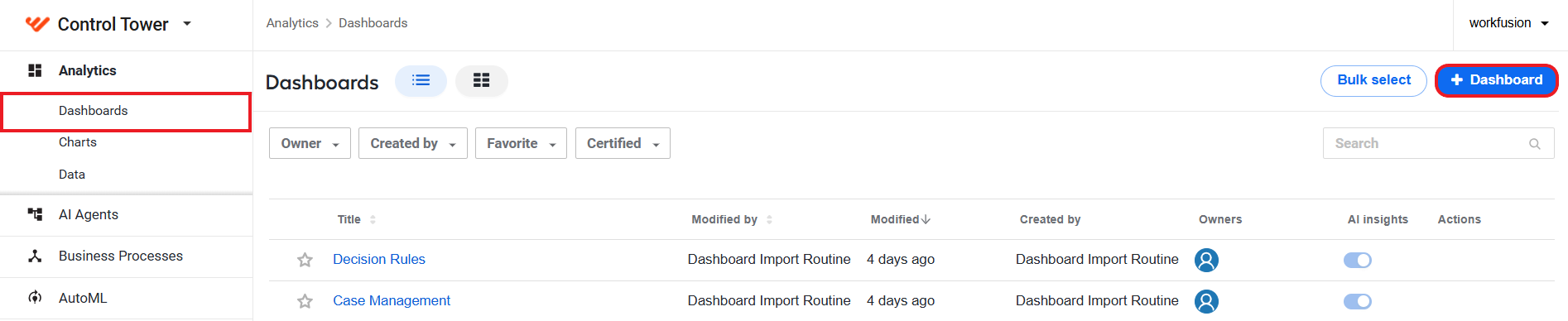Star the Case Management dashboard as favorite
This screenshot has height=321, width=1568.
pos(305,301)
